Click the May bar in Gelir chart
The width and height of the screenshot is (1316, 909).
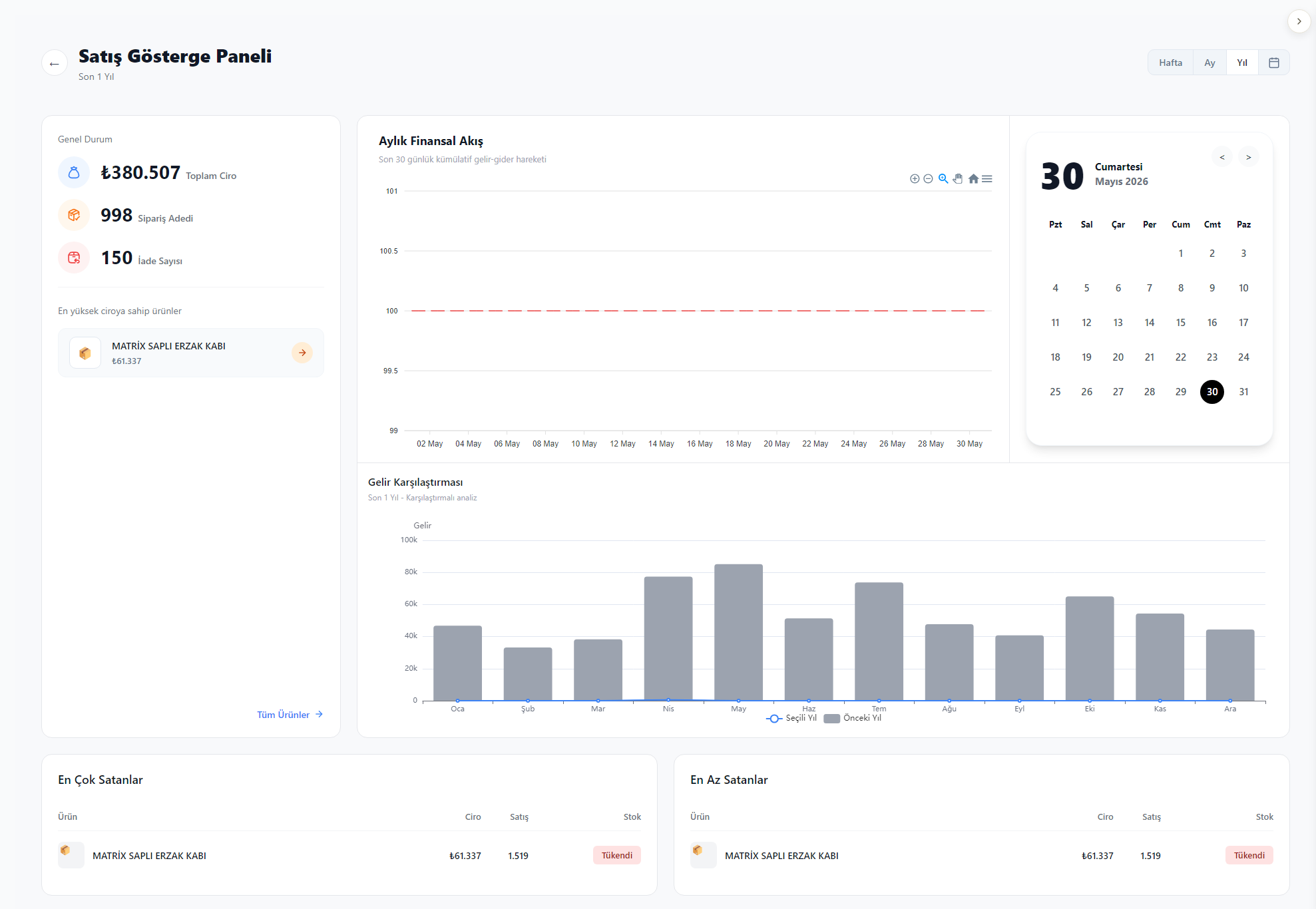(739, 632)
